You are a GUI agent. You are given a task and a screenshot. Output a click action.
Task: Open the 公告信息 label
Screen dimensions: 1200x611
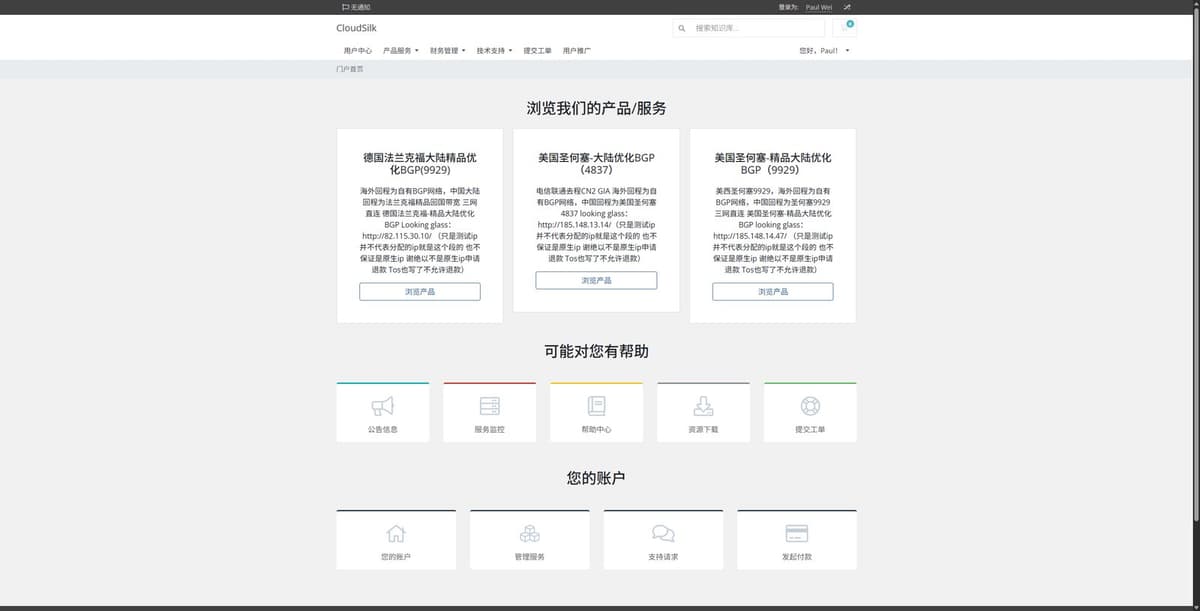pos(383,429)
